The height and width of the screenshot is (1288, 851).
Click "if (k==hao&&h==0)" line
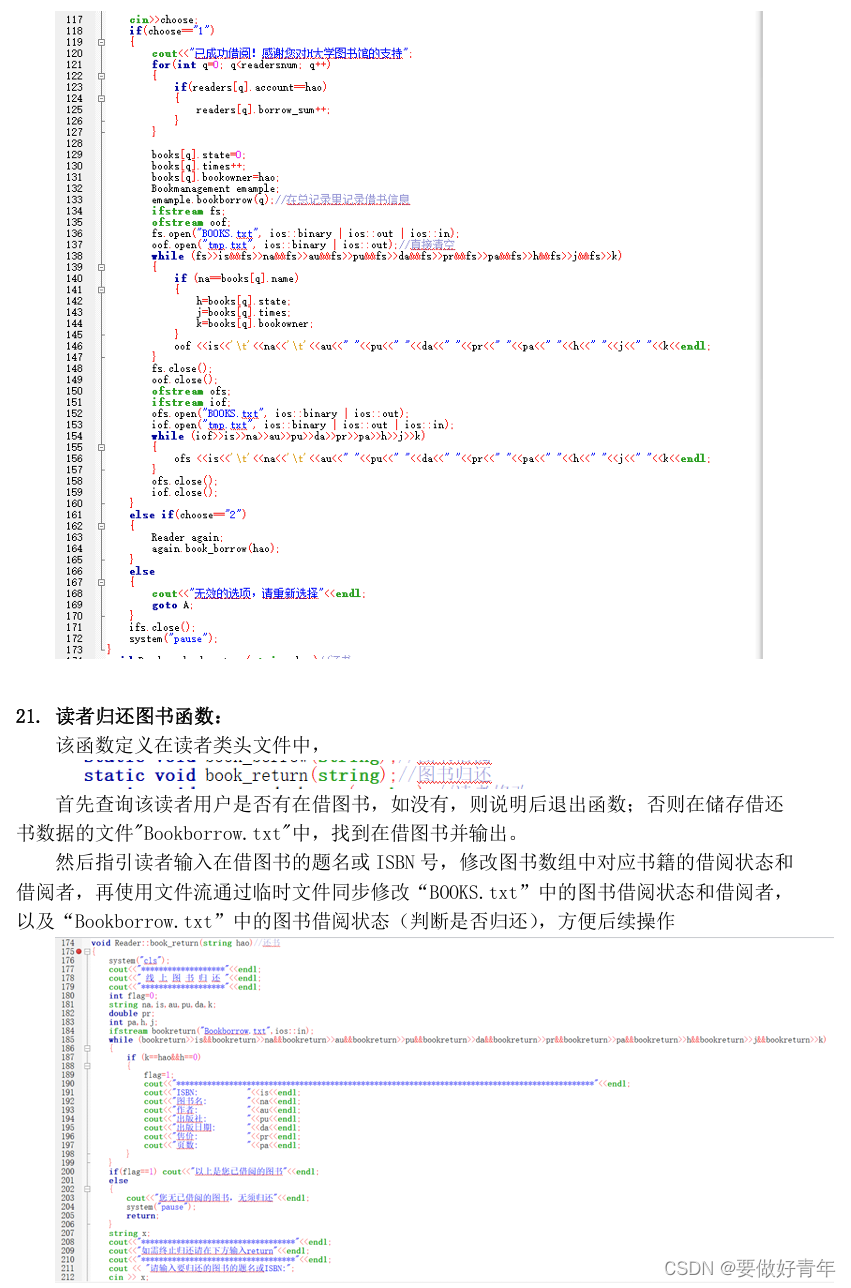pos(163,1057)
